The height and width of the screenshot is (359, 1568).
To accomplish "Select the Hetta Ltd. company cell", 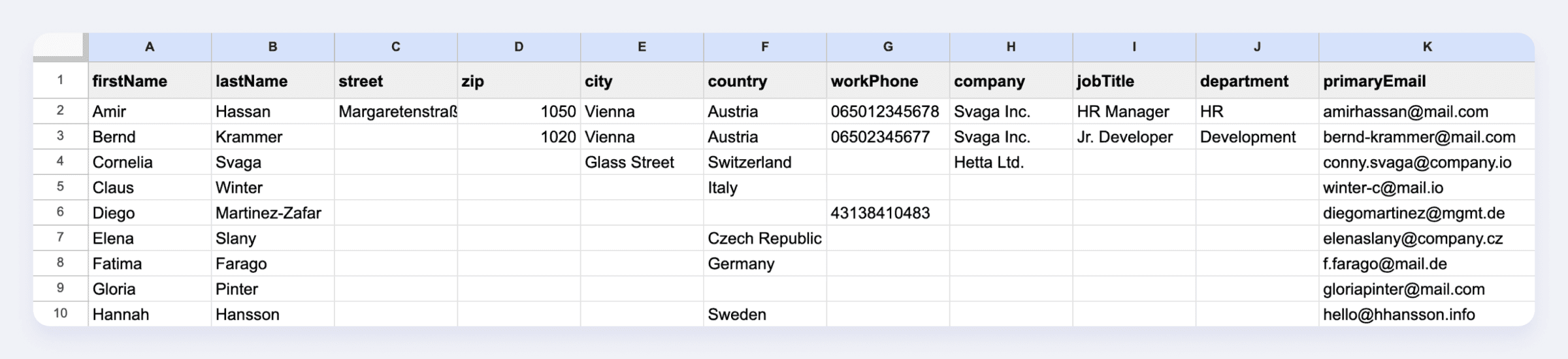I will point(1011,163).
